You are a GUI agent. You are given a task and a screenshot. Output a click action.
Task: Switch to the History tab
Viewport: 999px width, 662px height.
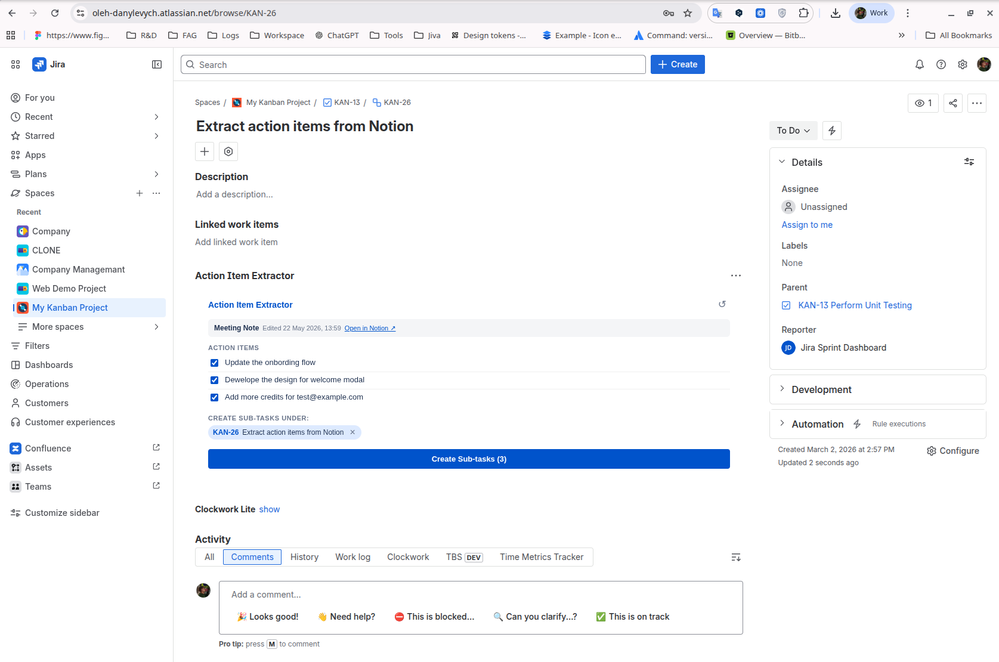click(304, 557)
